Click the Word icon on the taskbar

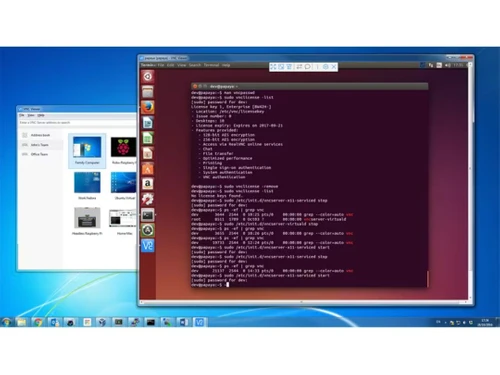pos(183,322)
